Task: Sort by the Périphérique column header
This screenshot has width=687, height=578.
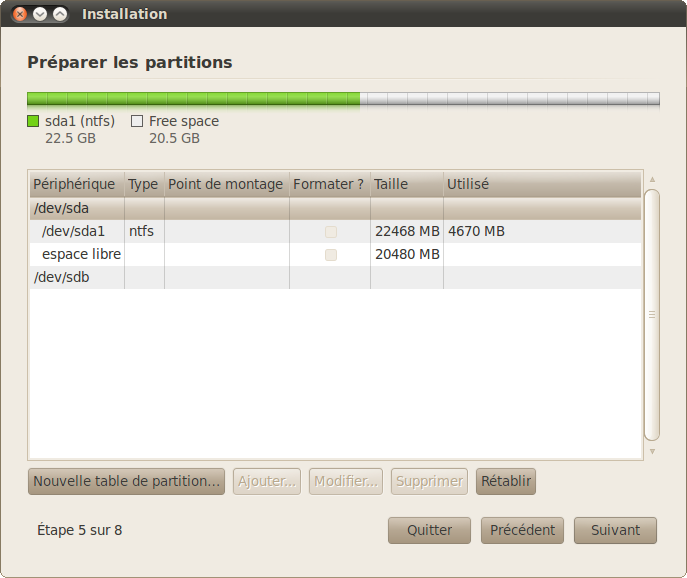Action: 75,185
